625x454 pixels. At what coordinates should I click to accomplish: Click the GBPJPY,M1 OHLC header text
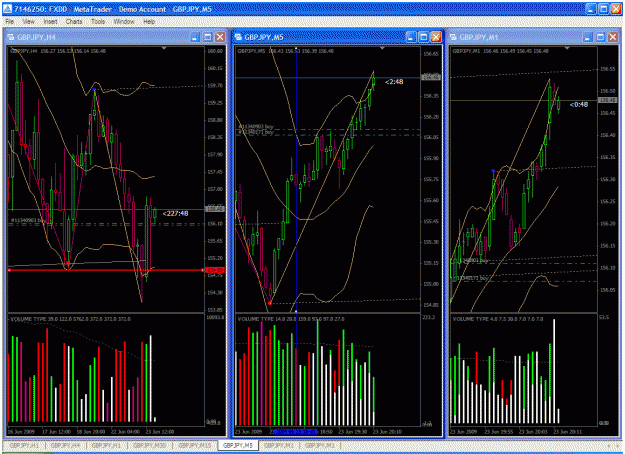pyautogui.click(x=501, y=51)
